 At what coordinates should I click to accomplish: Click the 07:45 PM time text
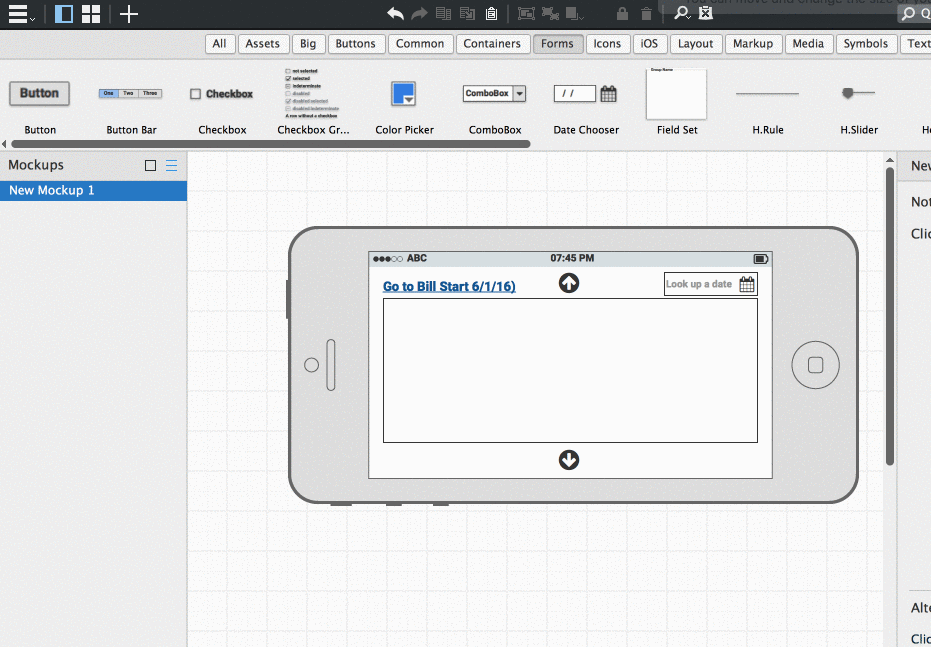click(x=572, y=258)
